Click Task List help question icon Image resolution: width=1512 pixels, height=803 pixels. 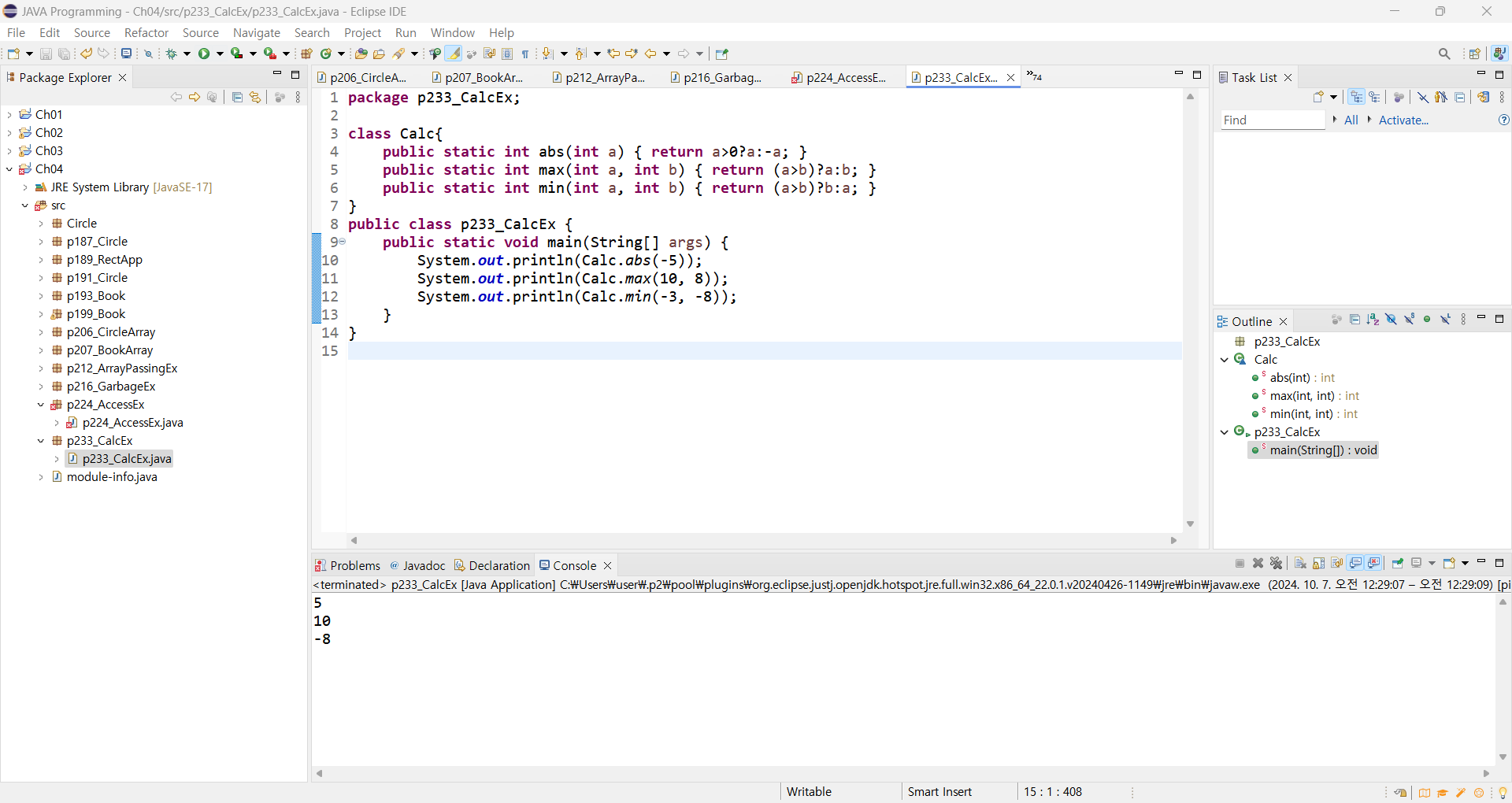[x=1503, y=120]
